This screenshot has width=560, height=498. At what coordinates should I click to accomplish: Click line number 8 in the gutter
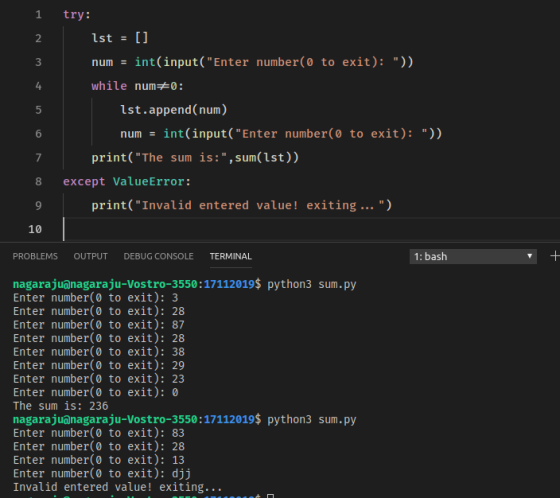pos(38,181)
